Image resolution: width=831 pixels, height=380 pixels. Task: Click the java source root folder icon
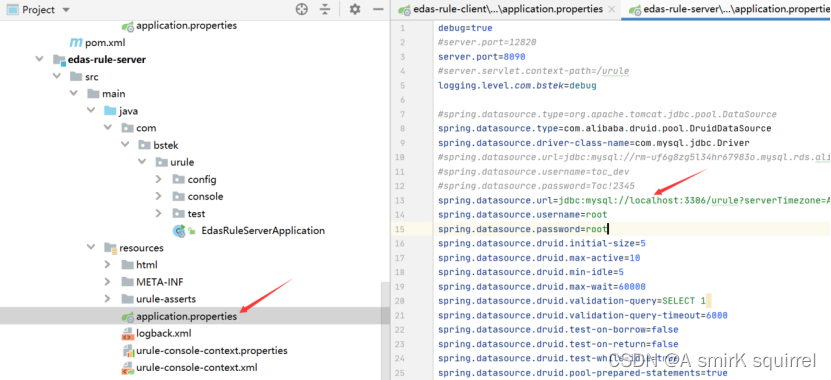tap(110, 111)
